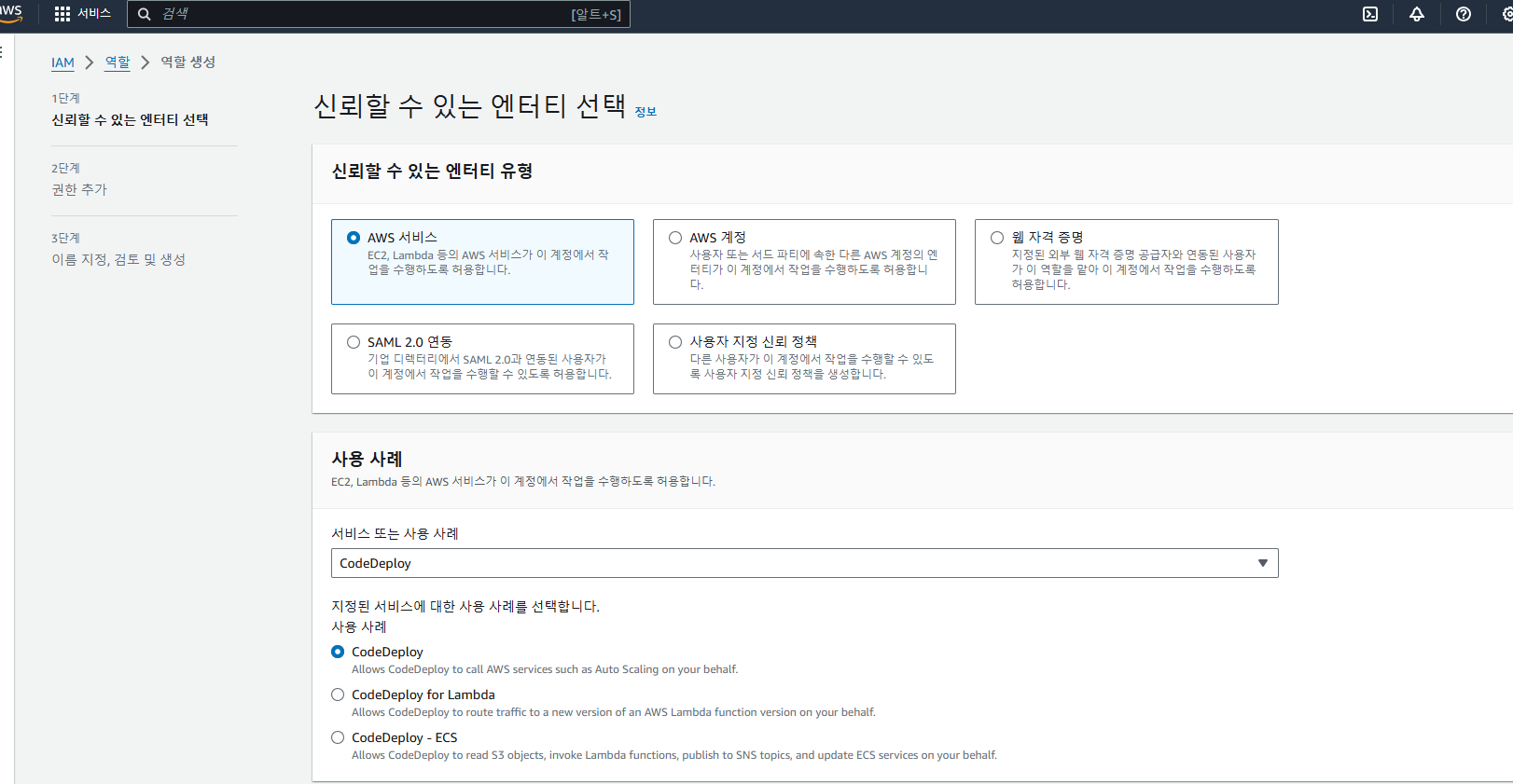Choose the CodeDeploy - ECS radio button
This screenshot has width=1513, height=784.
338,737
